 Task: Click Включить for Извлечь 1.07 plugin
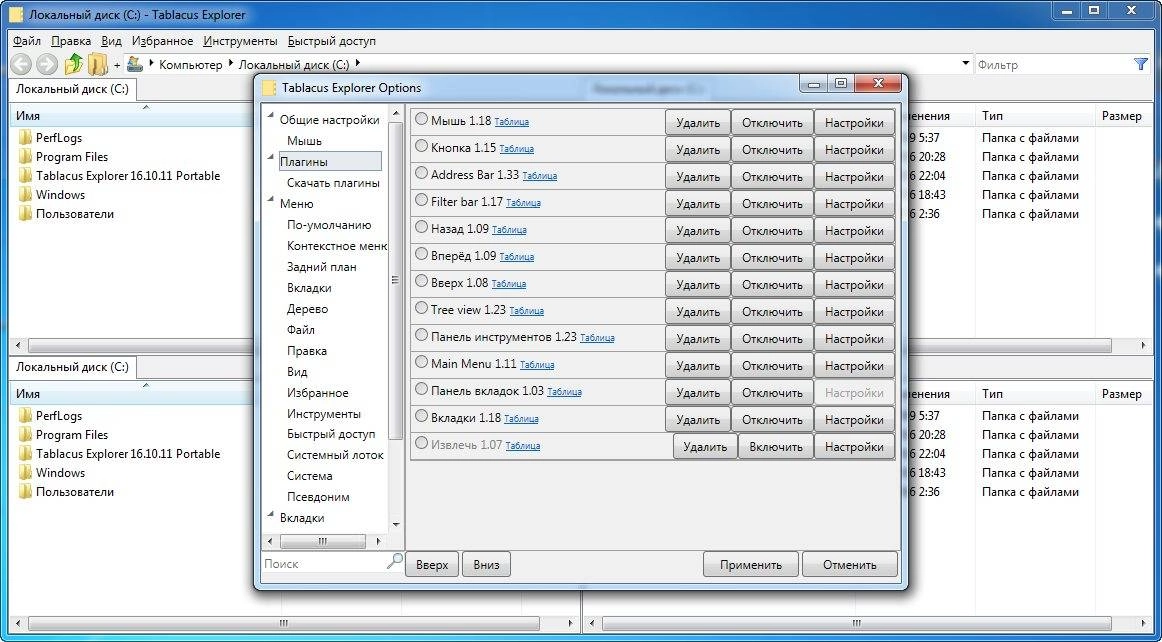pos(775,447)
